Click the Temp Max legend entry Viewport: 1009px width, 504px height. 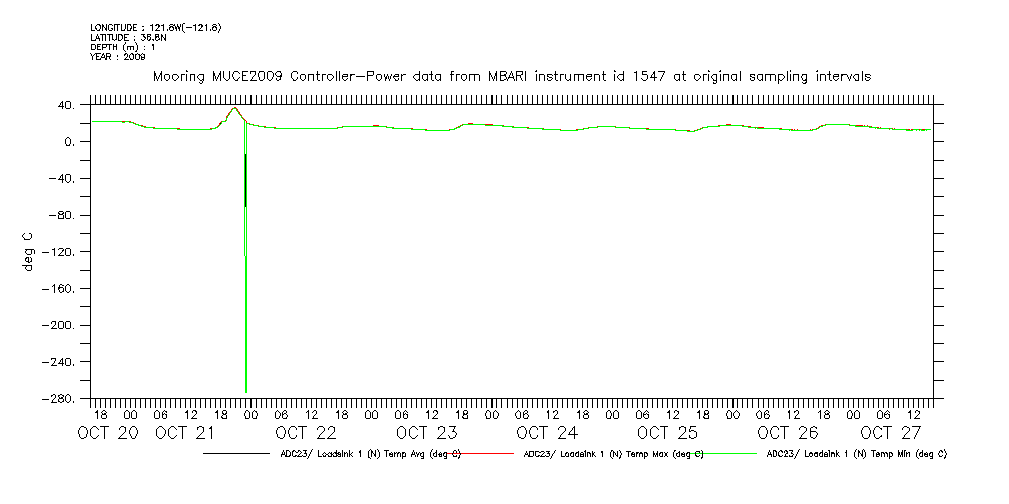tap(613, 454)
